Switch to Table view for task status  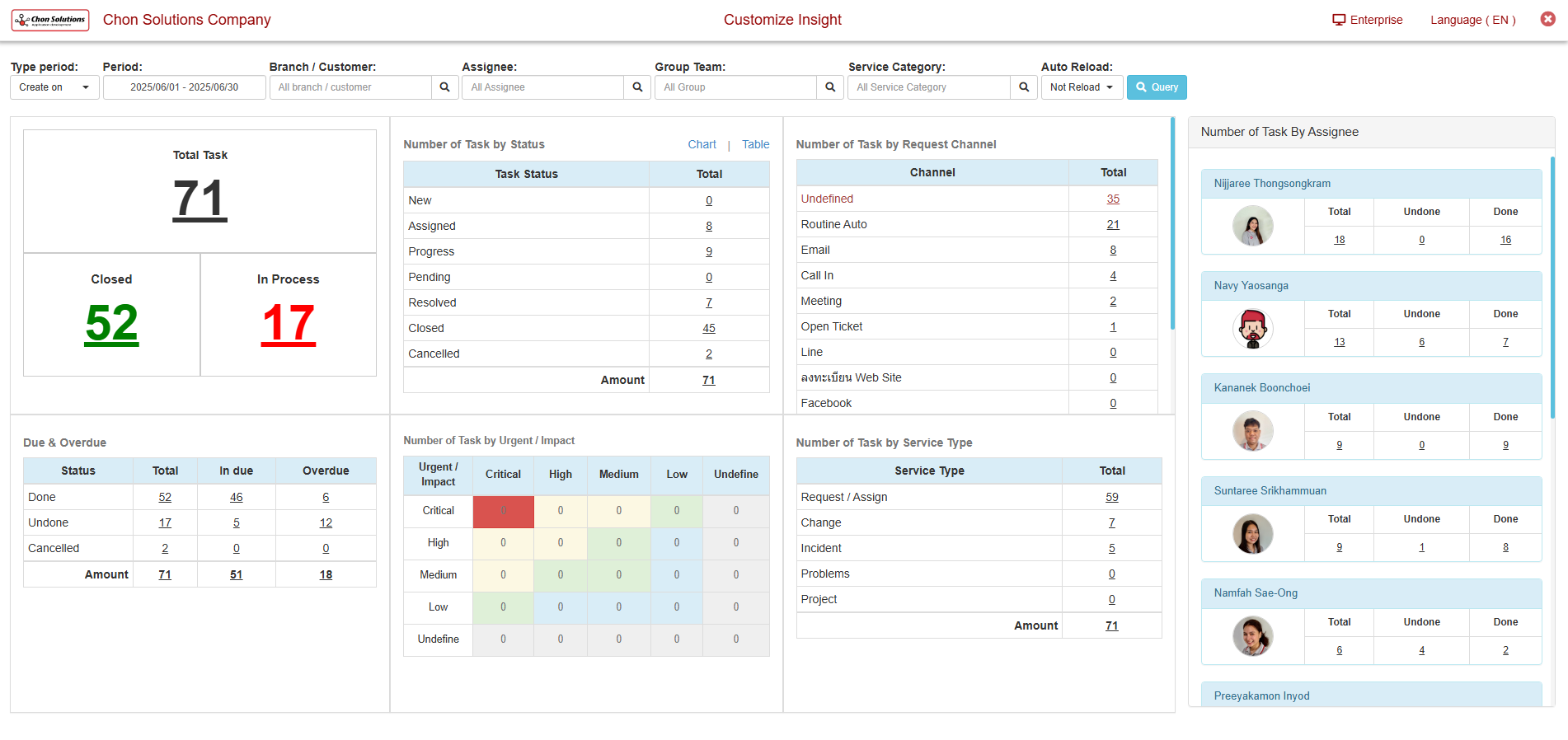tap(755, 144)
